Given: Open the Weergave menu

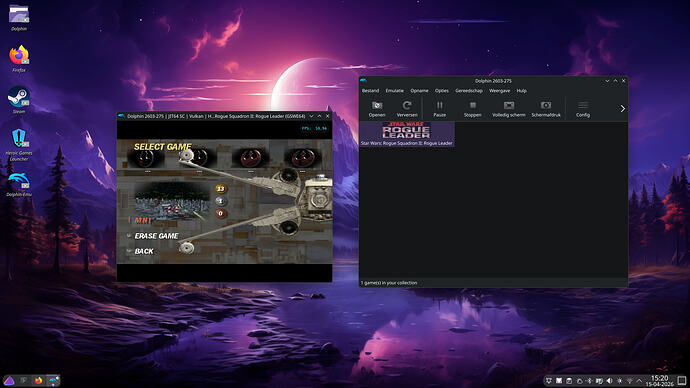Looking at the screenshot, I should (x=499, y=91).
